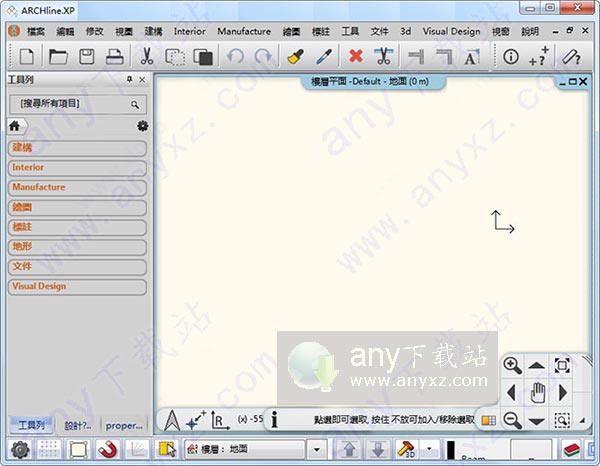Open the toolbox gear options icon

point(143,126)
